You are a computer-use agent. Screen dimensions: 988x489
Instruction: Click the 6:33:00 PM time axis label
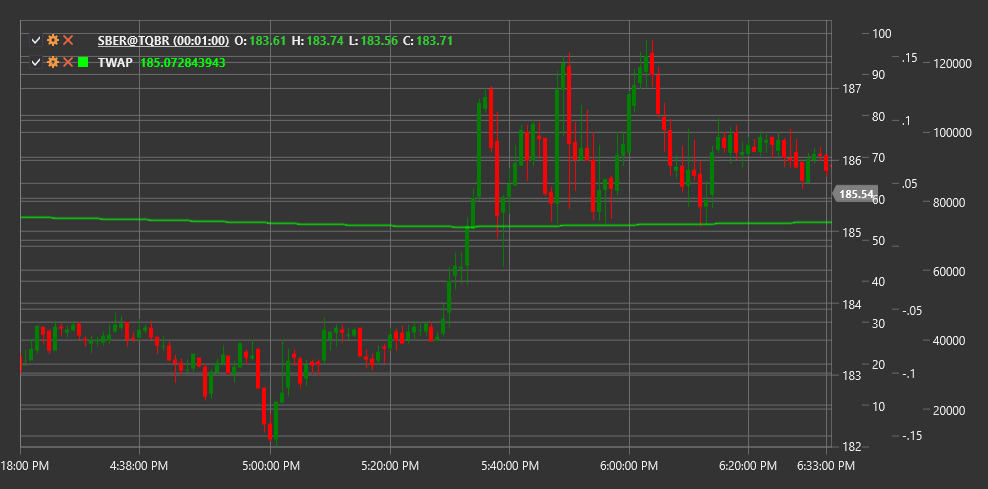pos(825,466)
